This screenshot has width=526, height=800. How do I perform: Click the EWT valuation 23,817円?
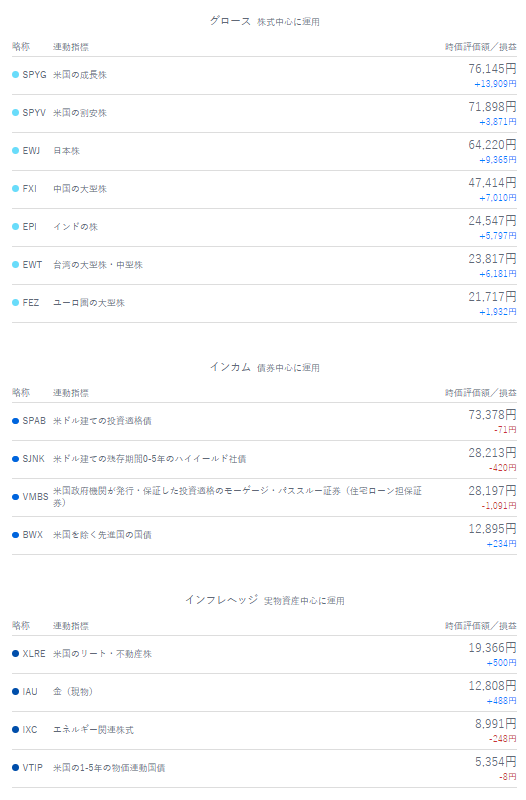point(492,259)
